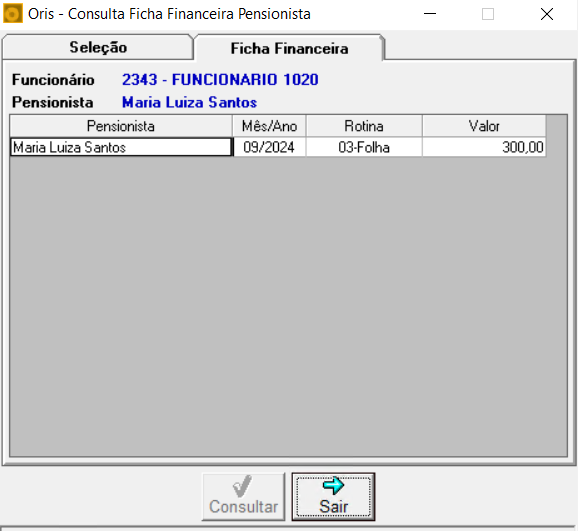
Task: Select the 09/2024 Mês/Ano cell
Action: tap(269, 147)
